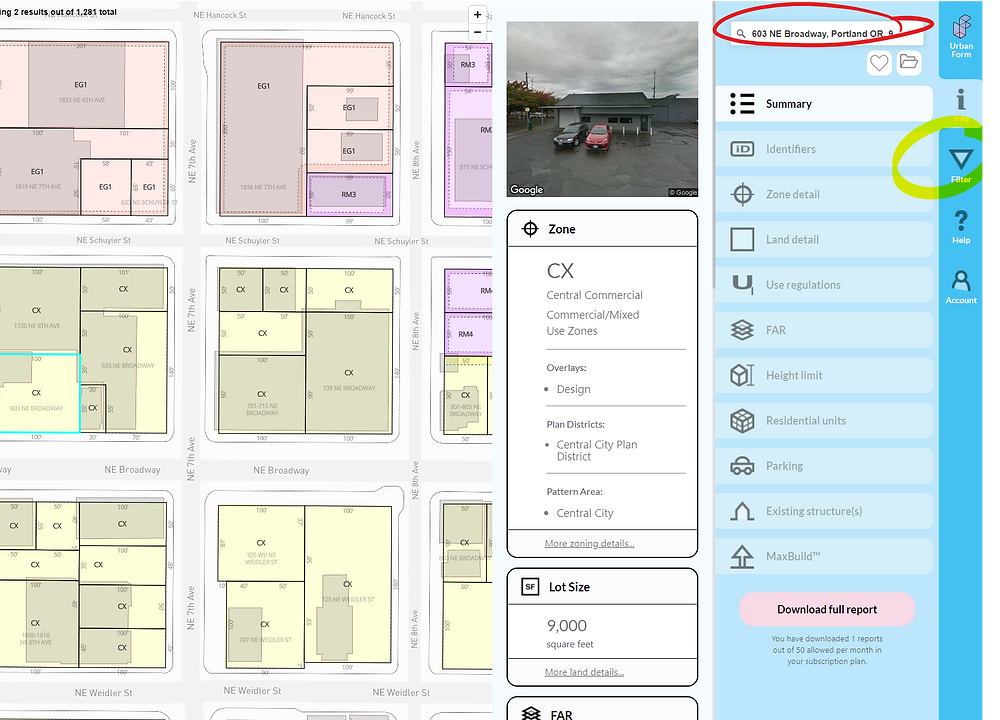This screenshot has height=720, width=1000.
Task: Select the Summary menu item
Action: click(824, 104)
